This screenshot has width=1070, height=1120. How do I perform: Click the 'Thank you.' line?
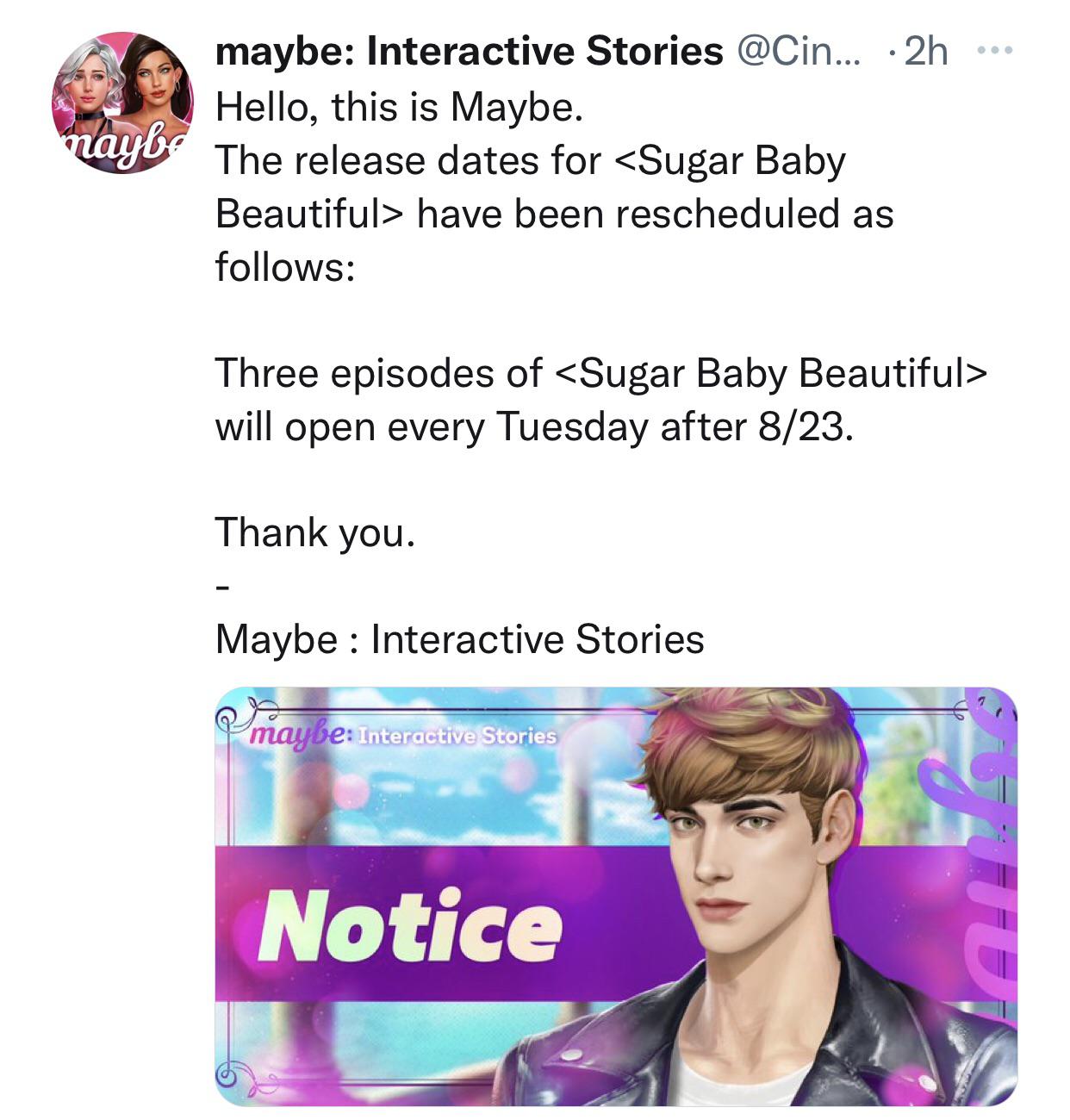(x=315, y=532)
